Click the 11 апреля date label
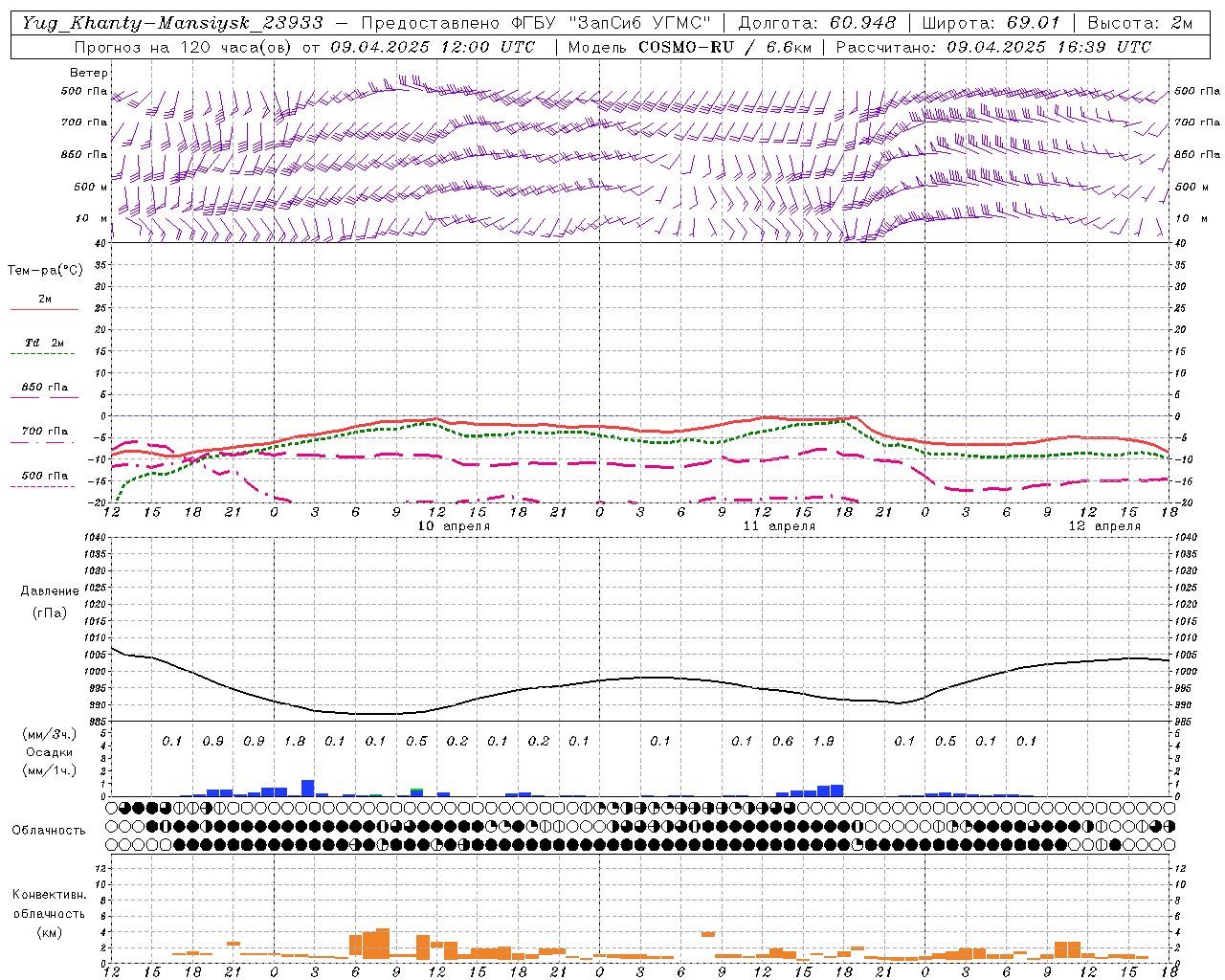 coord(779,526)
